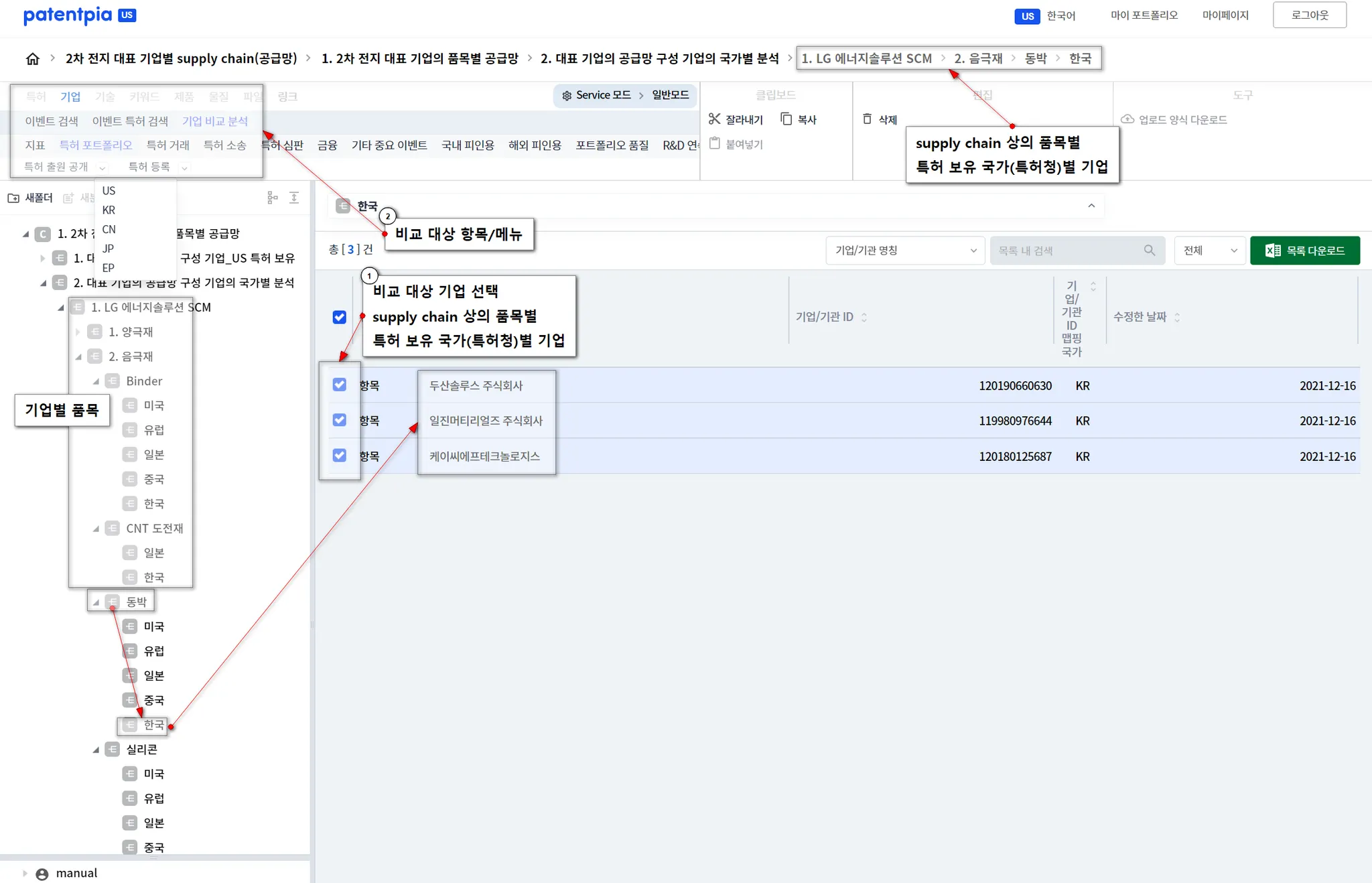Click the new folder icon
Image resolution: width=1372 pixels, height=883 pixels.
pos(13,198)
